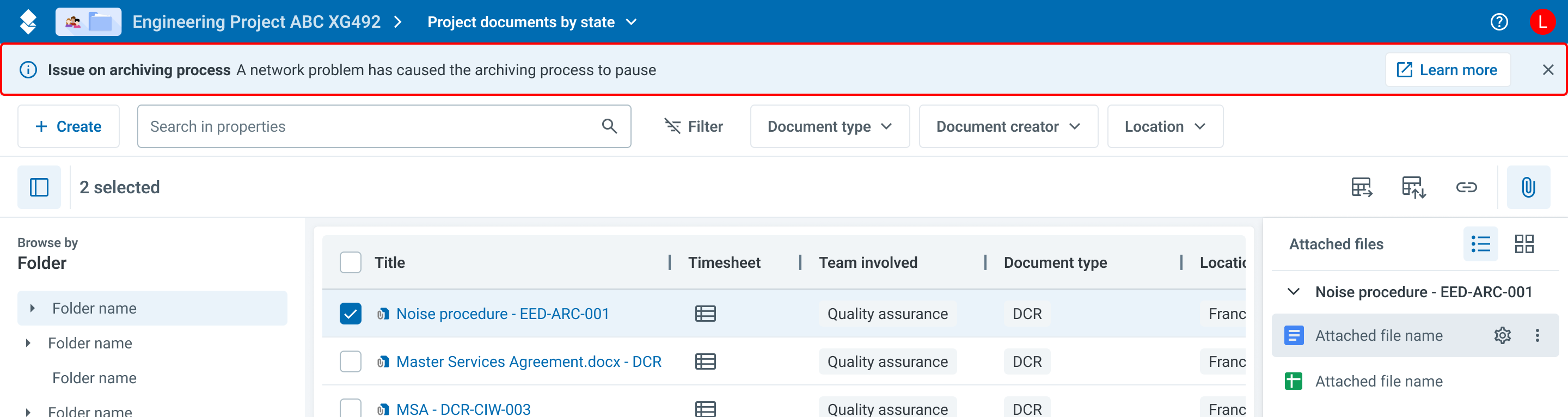Dismiss the archiving issue banner
The height and width of the screenshot is (417, 1568).
click(x=1548, y=70)
